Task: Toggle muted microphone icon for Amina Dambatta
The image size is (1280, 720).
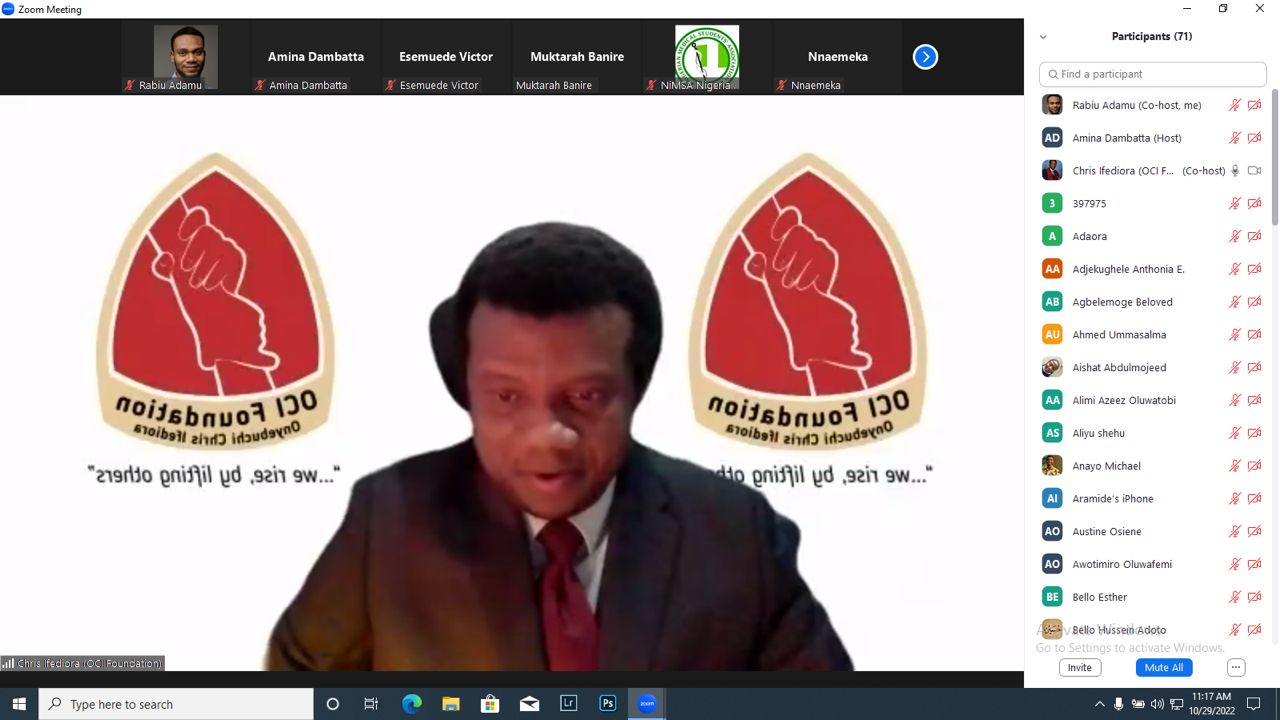Action: coord(1235,138)
